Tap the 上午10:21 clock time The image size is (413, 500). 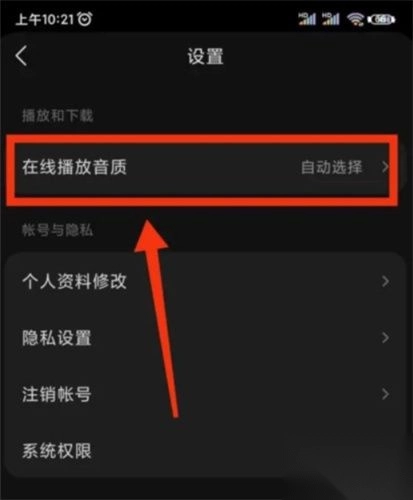[44, 19]
